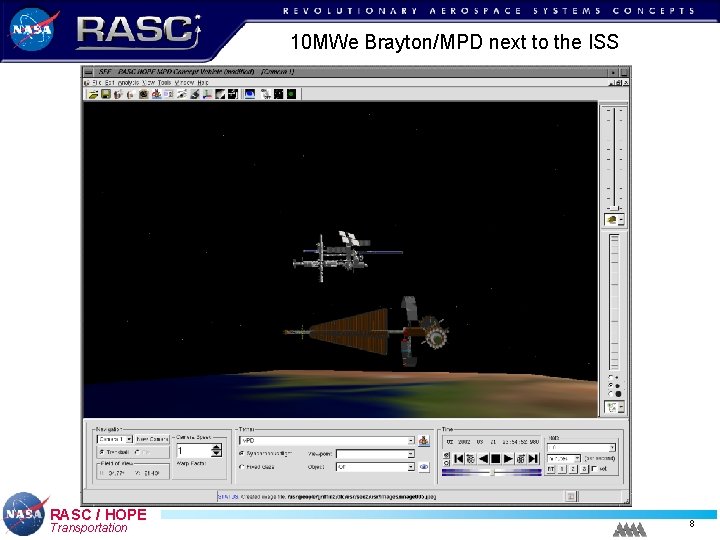
Task: Open the Analysis menu
Action: (128, 83)
